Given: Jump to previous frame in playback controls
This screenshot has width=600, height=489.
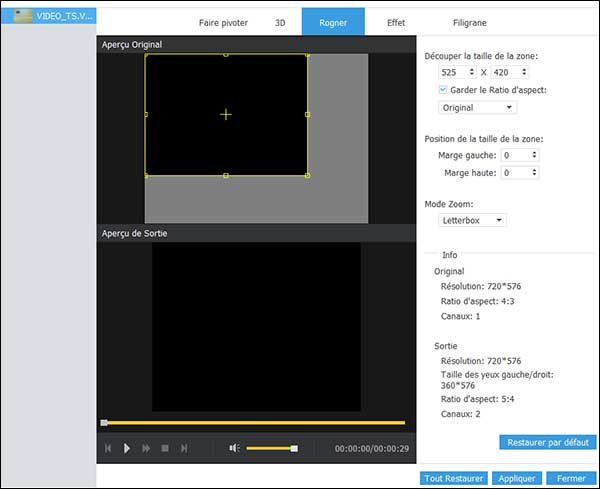Looking at the screenshot, I should pyautogui.click(x=108, y=448).
